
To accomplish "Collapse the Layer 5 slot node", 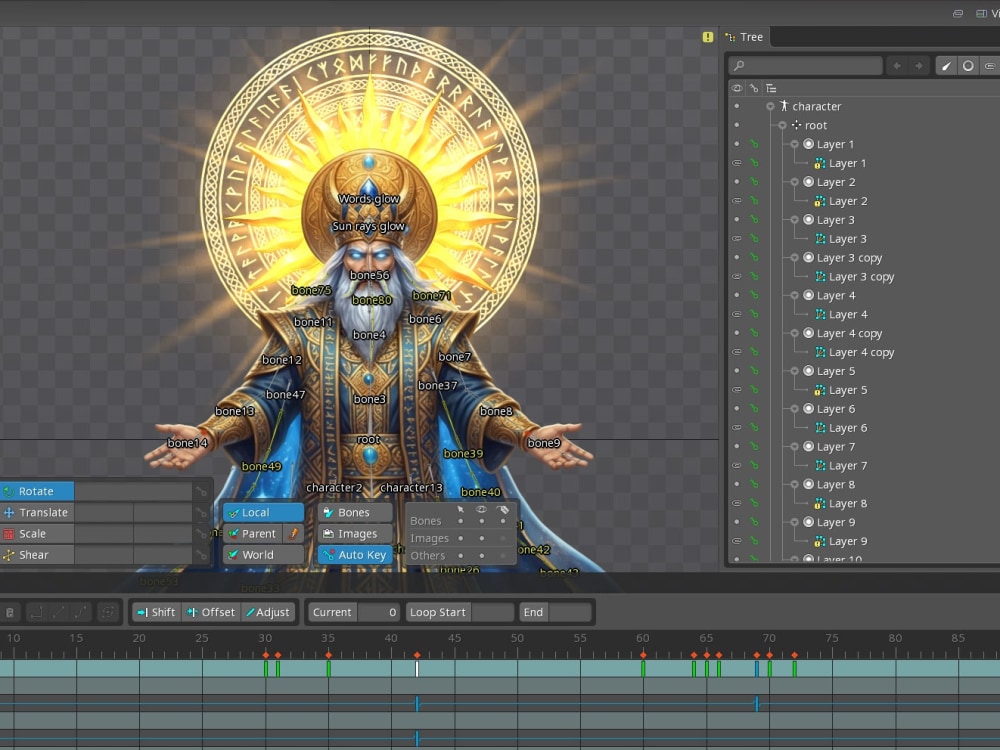I will (x=795, y=371).
